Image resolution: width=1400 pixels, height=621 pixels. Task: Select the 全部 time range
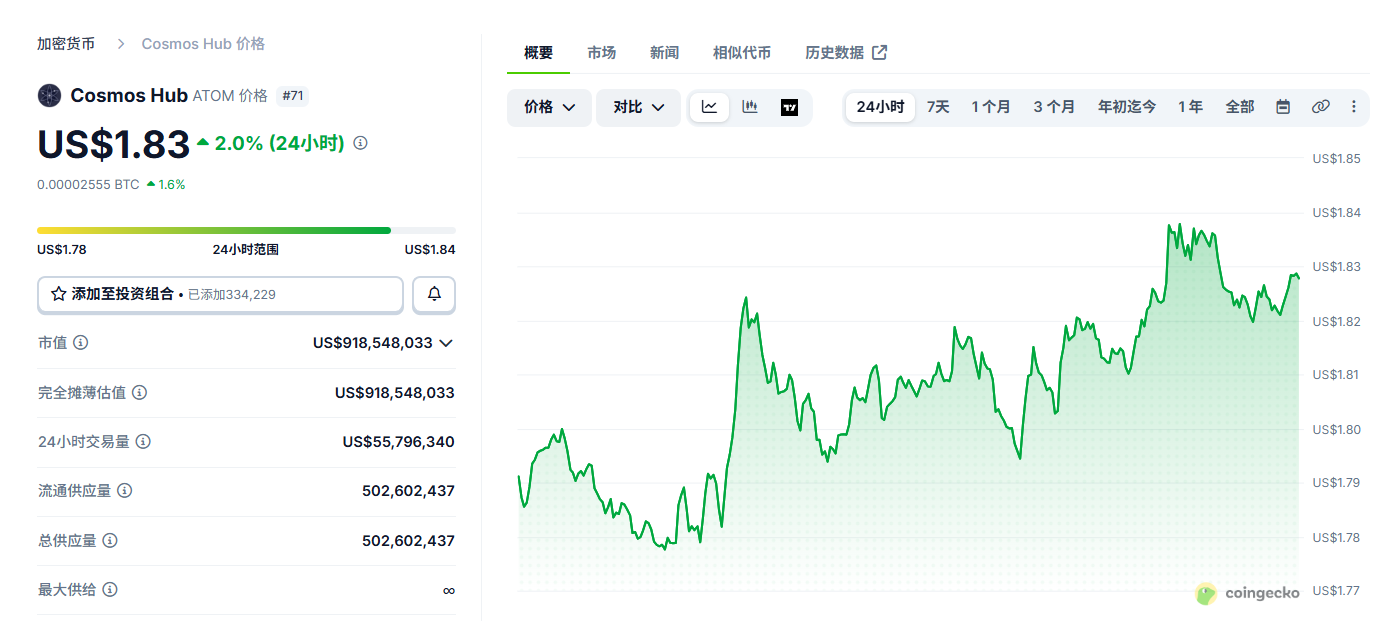click(x=1240, y=107)
